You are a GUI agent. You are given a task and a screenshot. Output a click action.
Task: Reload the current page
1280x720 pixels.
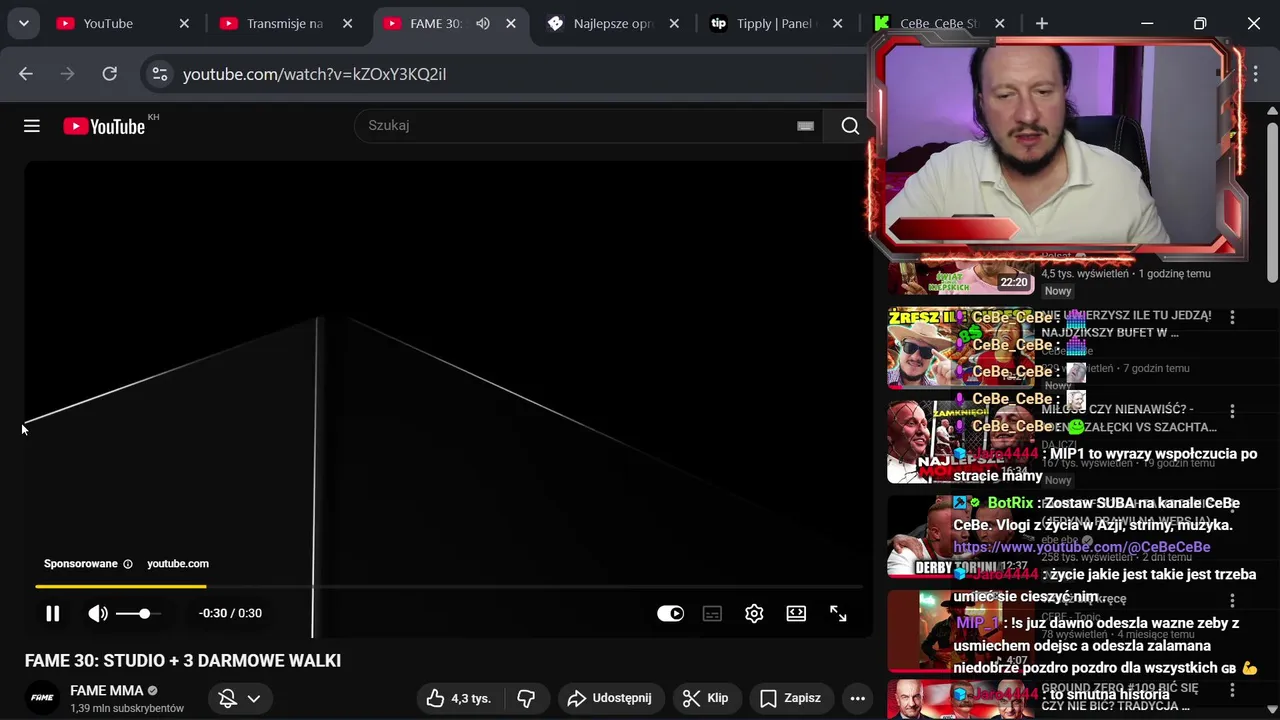[x=110, y=74]
